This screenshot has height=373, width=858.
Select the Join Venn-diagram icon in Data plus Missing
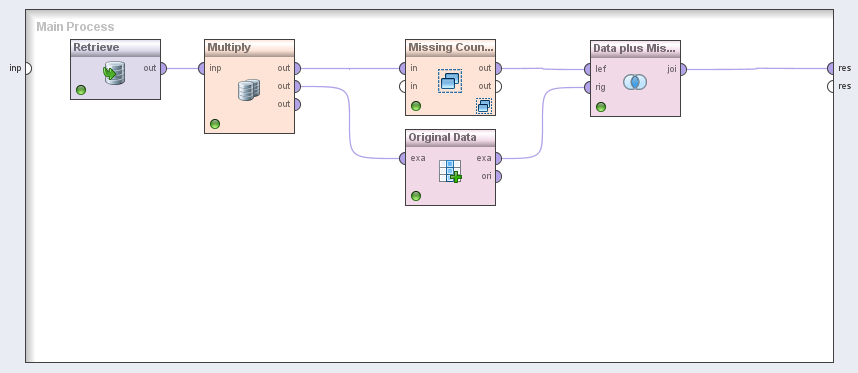[x=635, y=82]
